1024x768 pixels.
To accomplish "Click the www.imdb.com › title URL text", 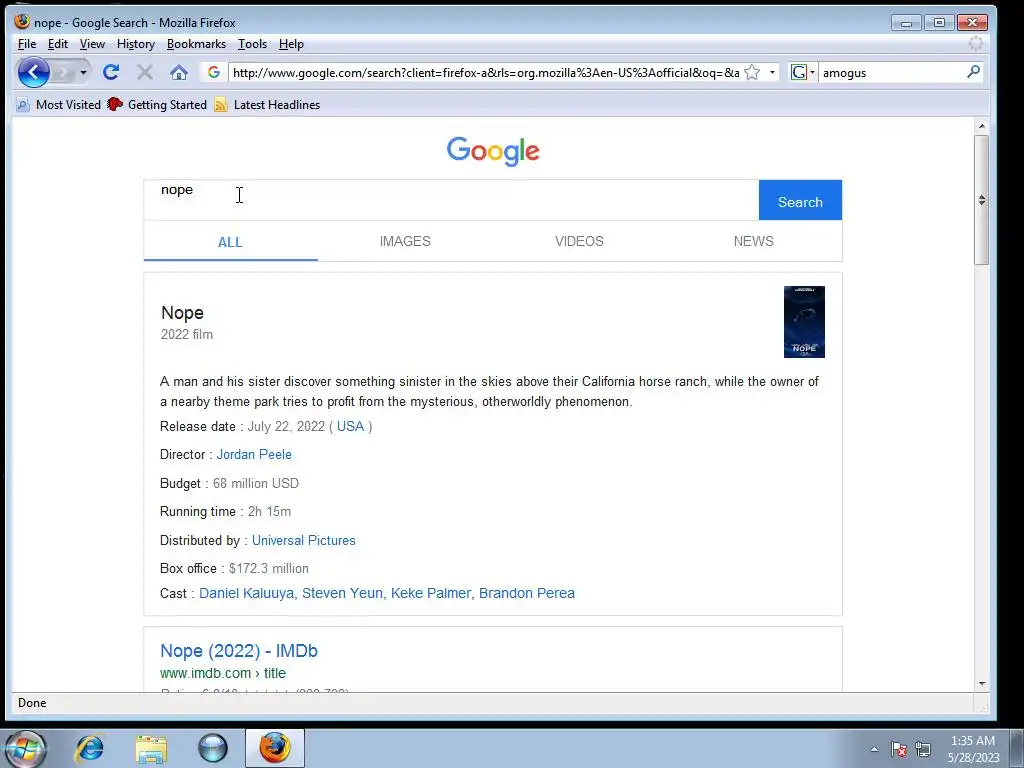I will [223, 673].
